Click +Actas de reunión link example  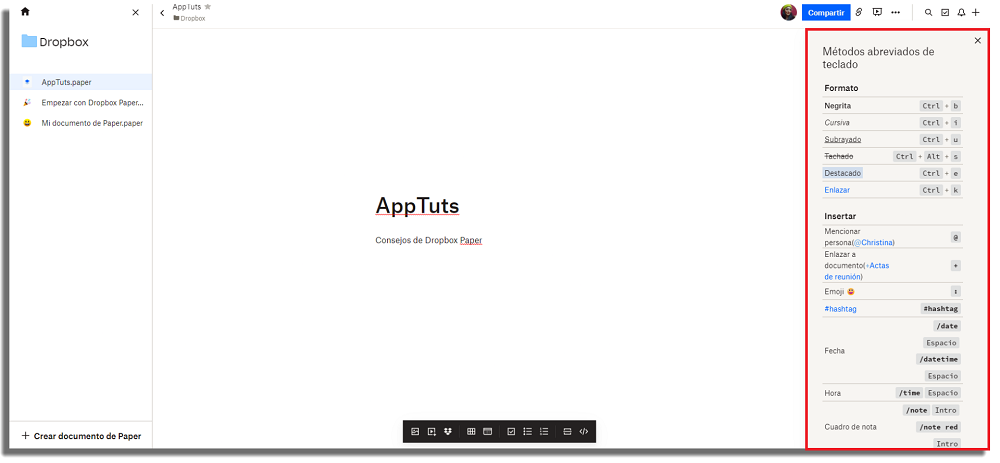click(857, 271)
